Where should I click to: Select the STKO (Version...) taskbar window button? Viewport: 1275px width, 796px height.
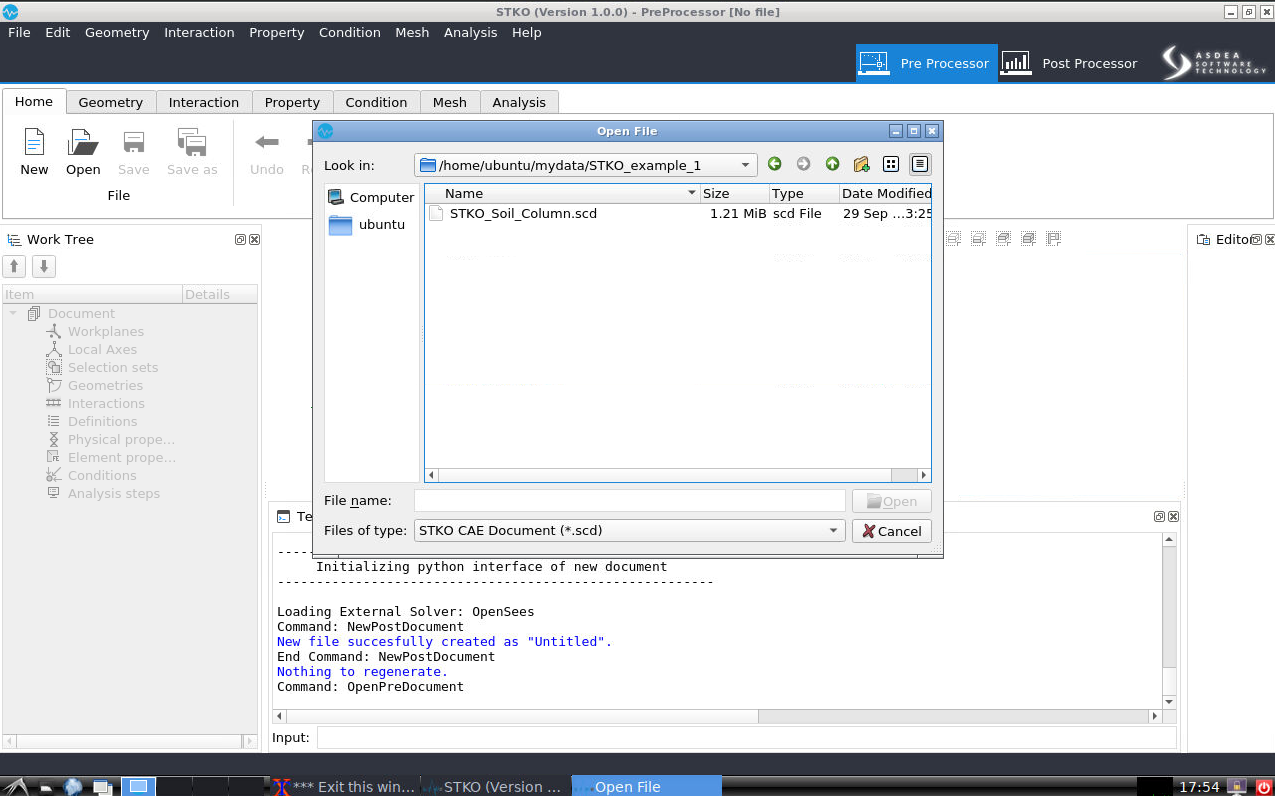click(494, 786)
